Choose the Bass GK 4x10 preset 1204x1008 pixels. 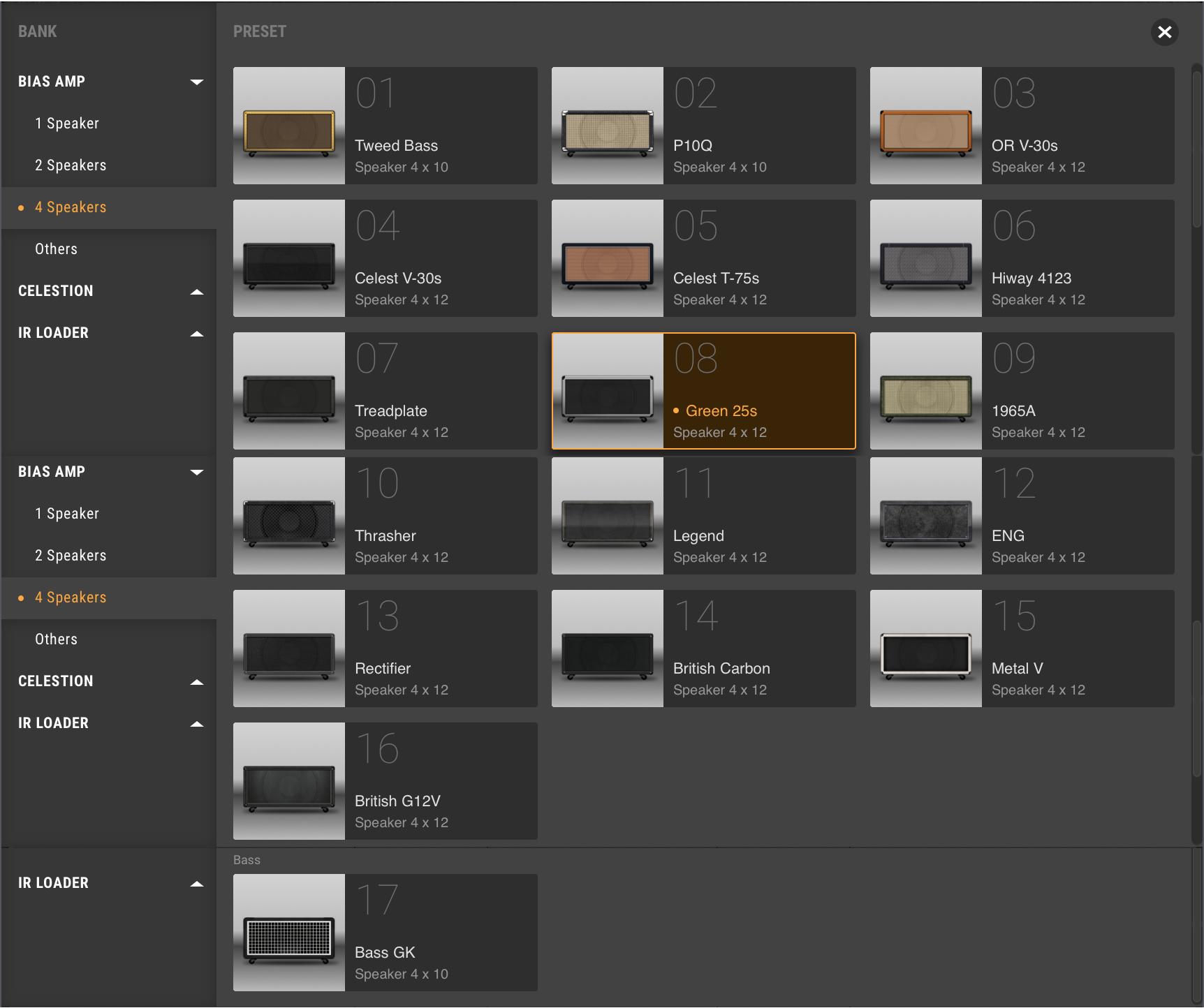[x=386, y=933]
